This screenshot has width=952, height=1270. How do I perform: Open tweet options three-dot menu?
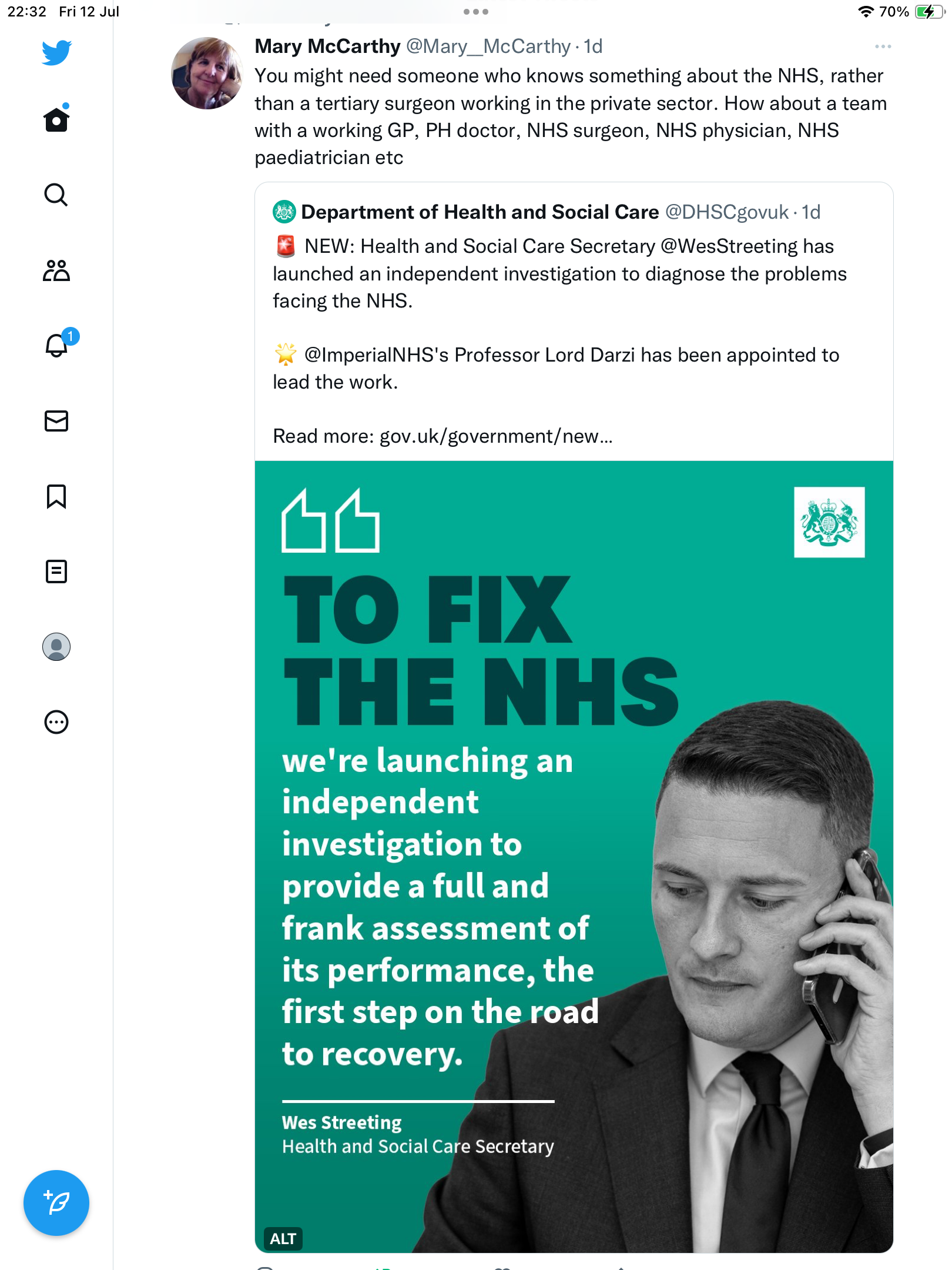coord(883,46)
